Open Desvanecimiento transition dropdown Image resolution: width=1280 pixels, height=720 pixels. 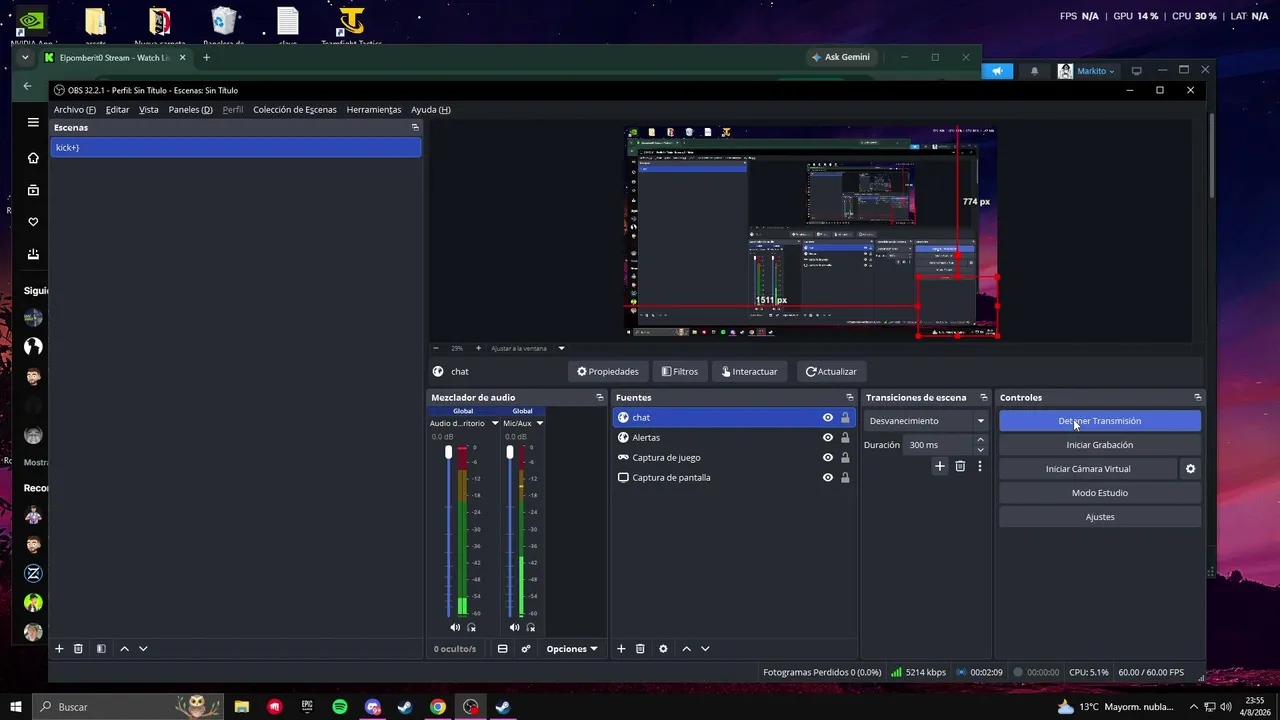tap(927, 421)
